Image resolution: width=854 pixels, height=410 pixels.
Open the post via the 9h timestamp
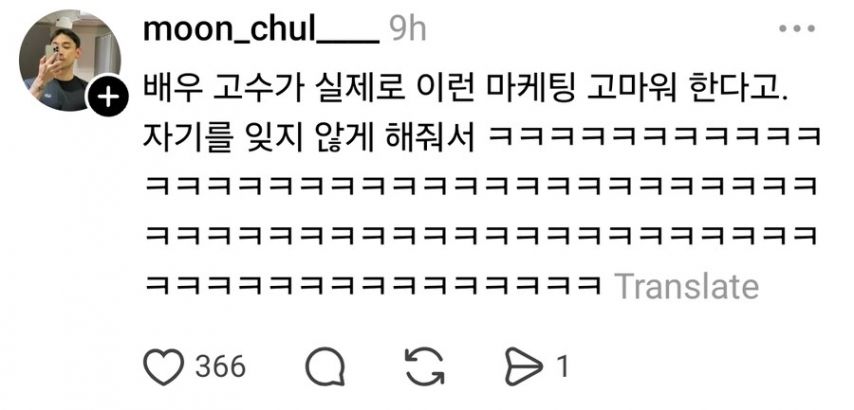[408, 32]
